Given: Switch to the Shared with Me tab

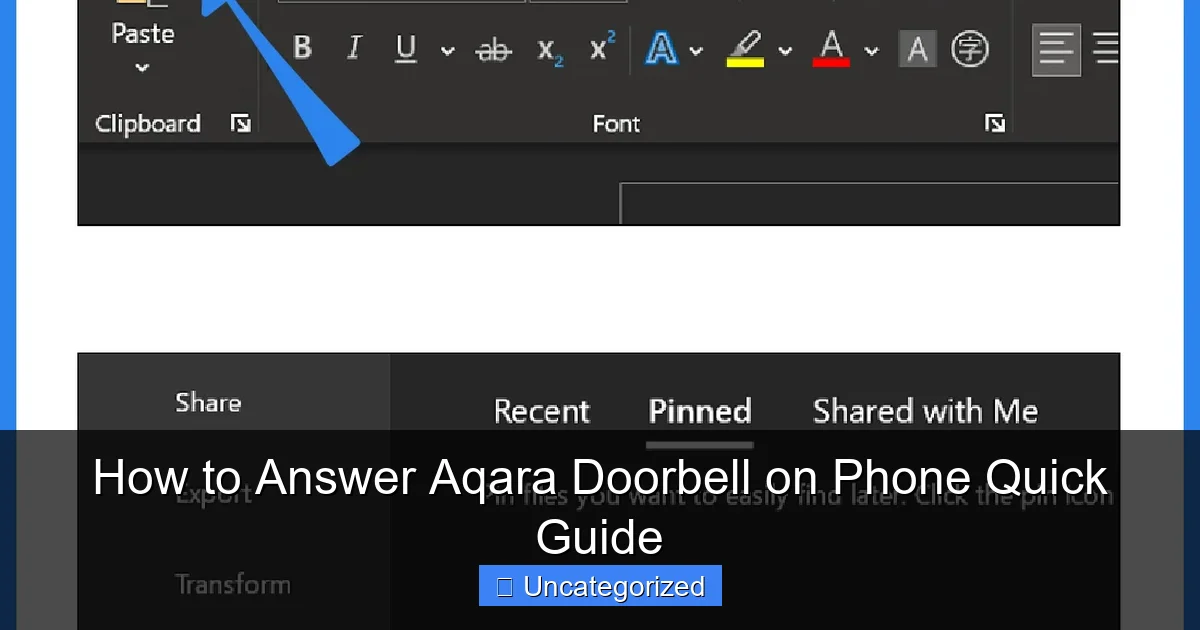Looking at the screenshot, I should [924, 411].
